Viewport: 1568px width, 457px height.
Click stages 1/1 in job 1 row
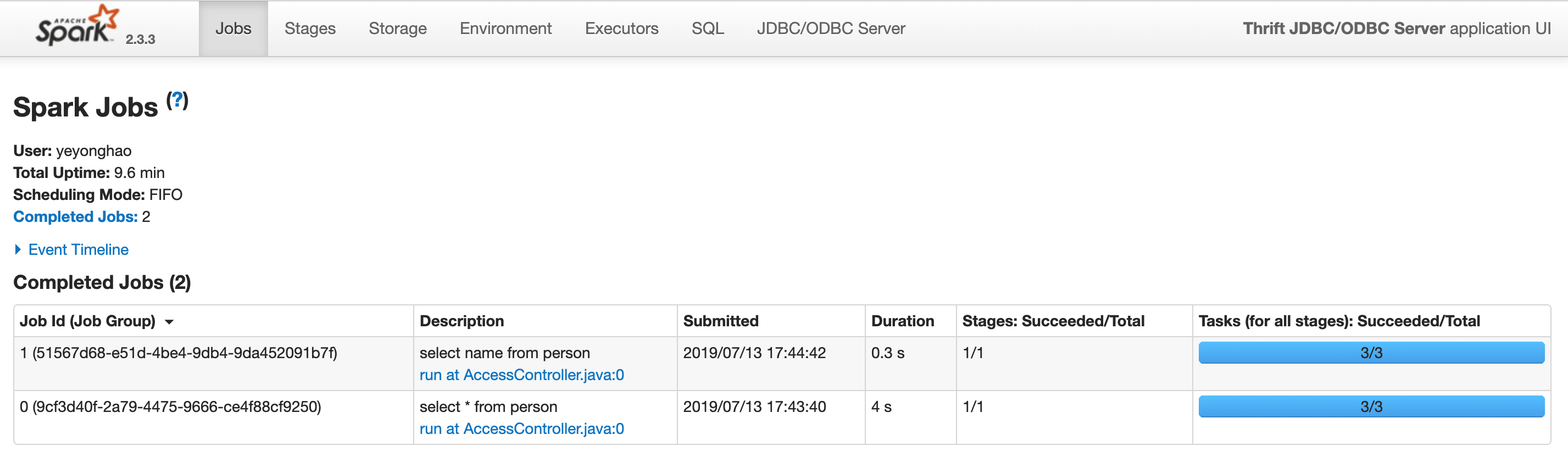point(972,353)
